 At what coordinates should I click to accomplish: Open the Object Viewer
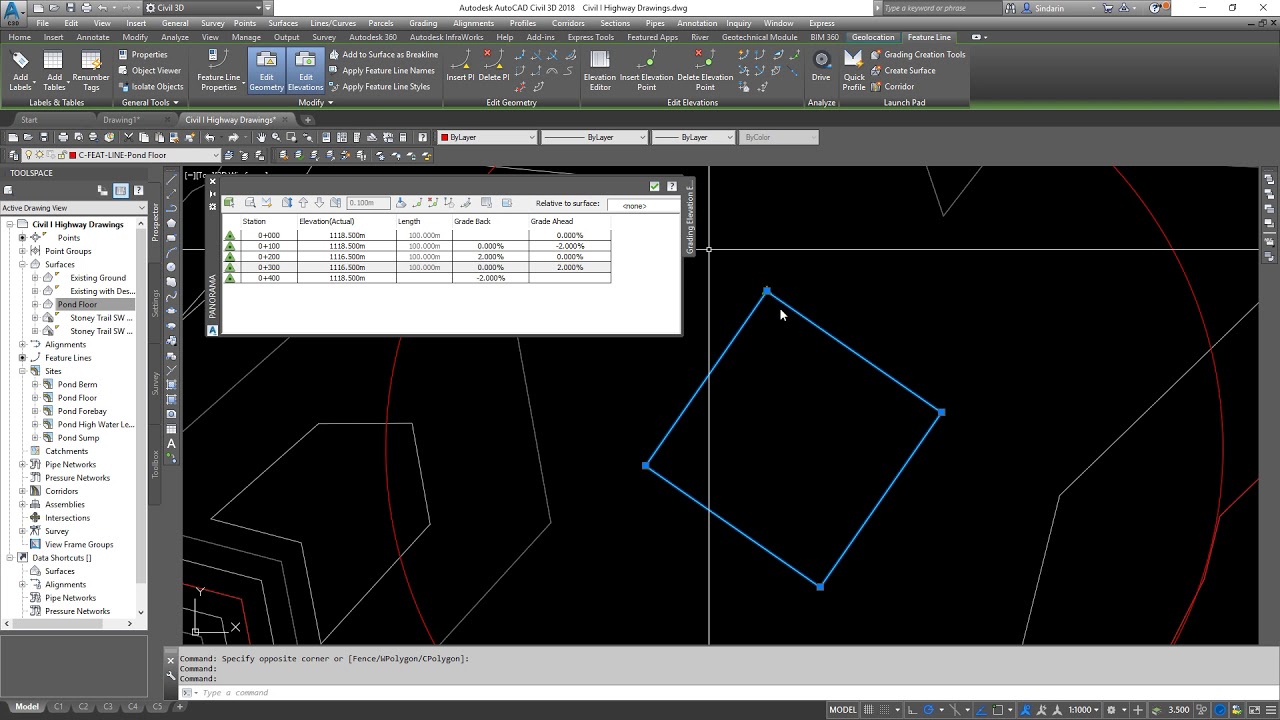(x=149, y=71)
